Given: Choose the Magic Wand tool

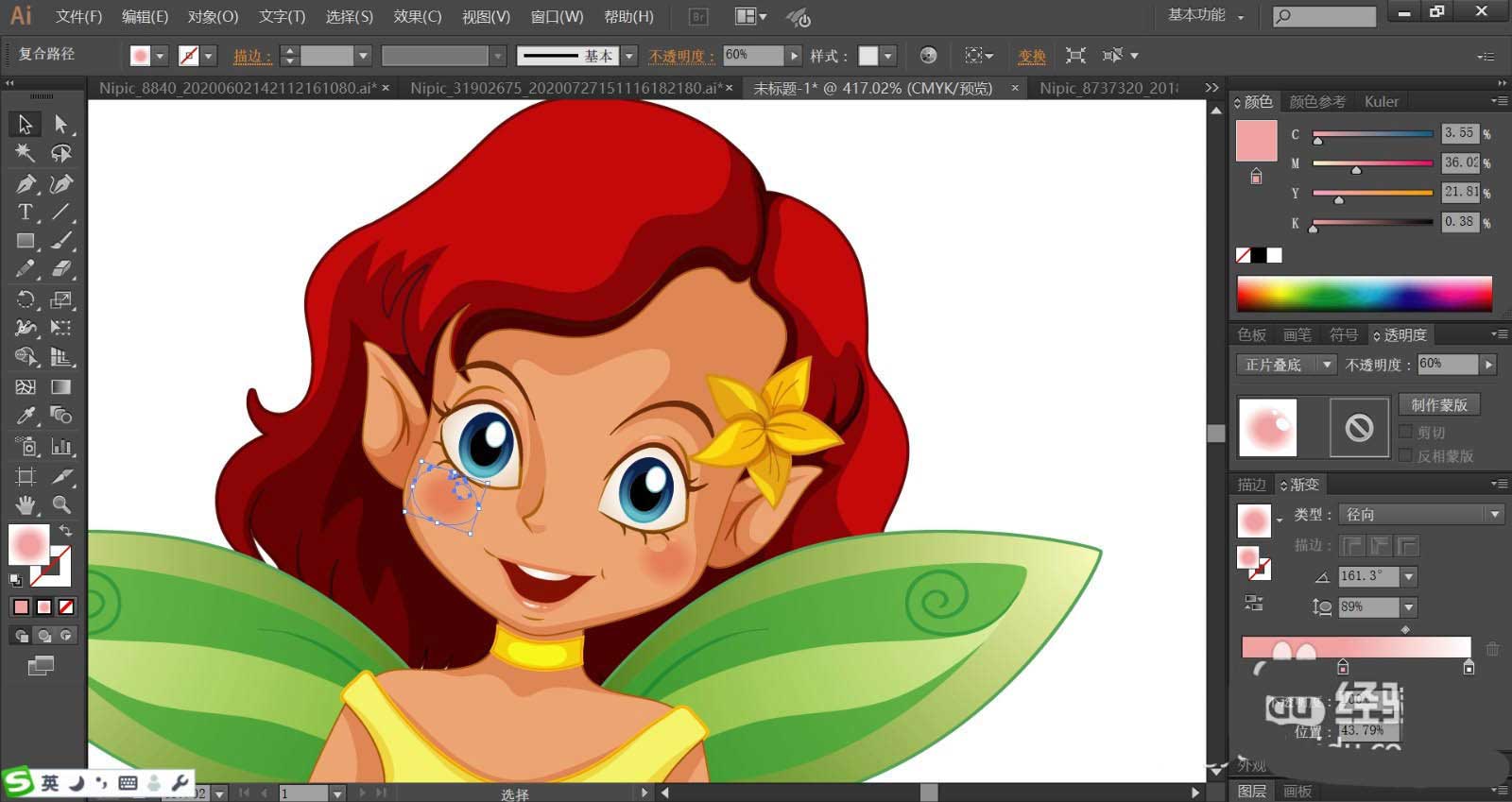Looking at the screenshot, I should tap(26, 153).
